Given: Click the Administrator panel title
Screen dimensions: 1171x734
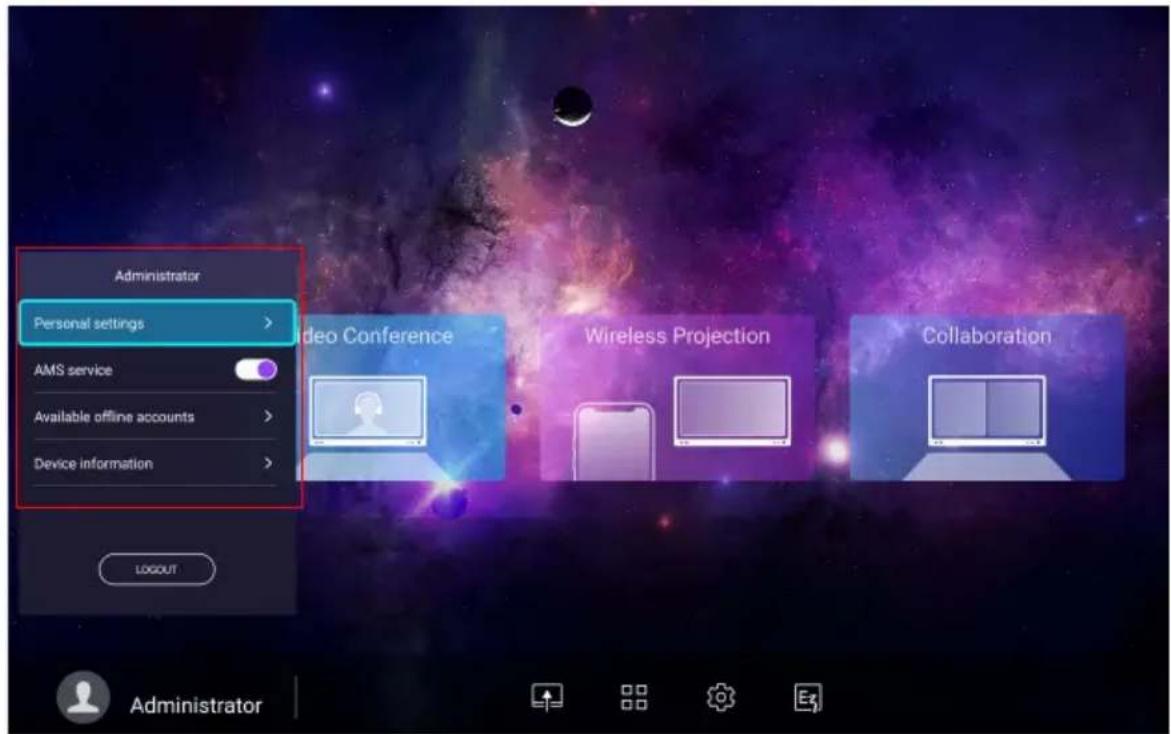Looking at the screenshot, I should coord(157,276).
